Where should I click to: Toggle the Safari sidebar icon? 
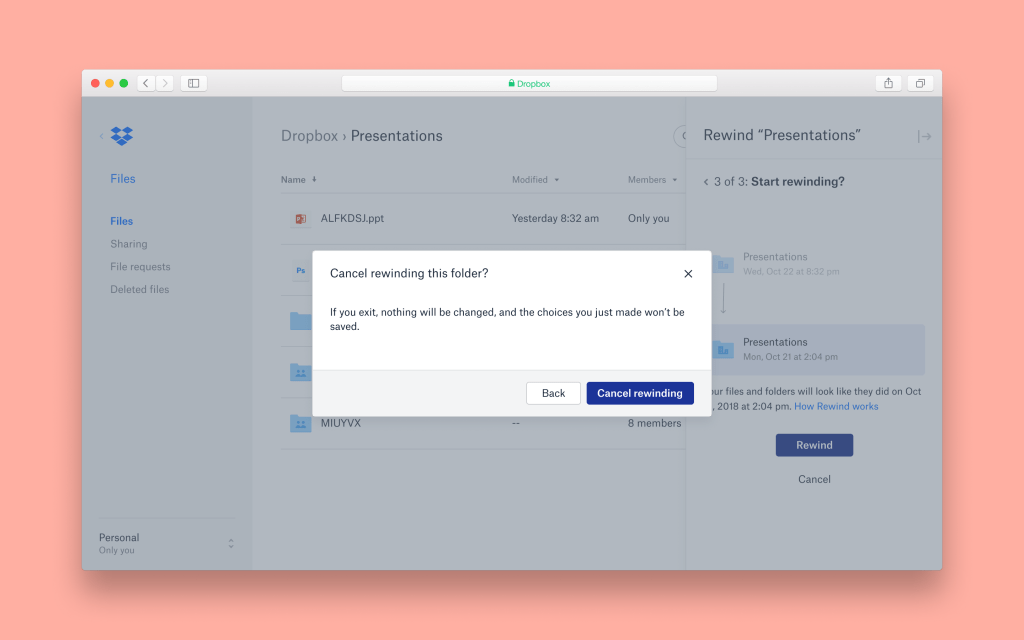(194, 83)
